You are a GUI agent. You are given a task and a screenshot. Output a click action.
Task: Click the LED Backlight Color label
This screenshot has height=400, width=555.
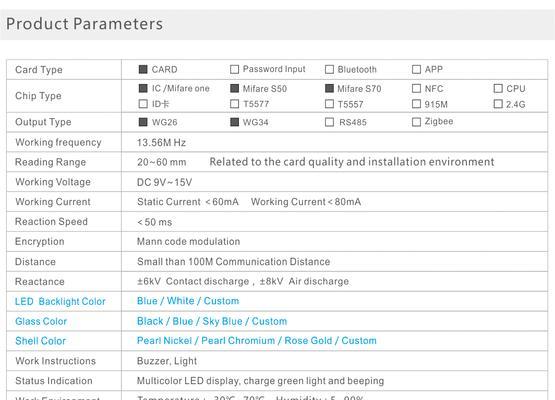(x=60, y=302)
